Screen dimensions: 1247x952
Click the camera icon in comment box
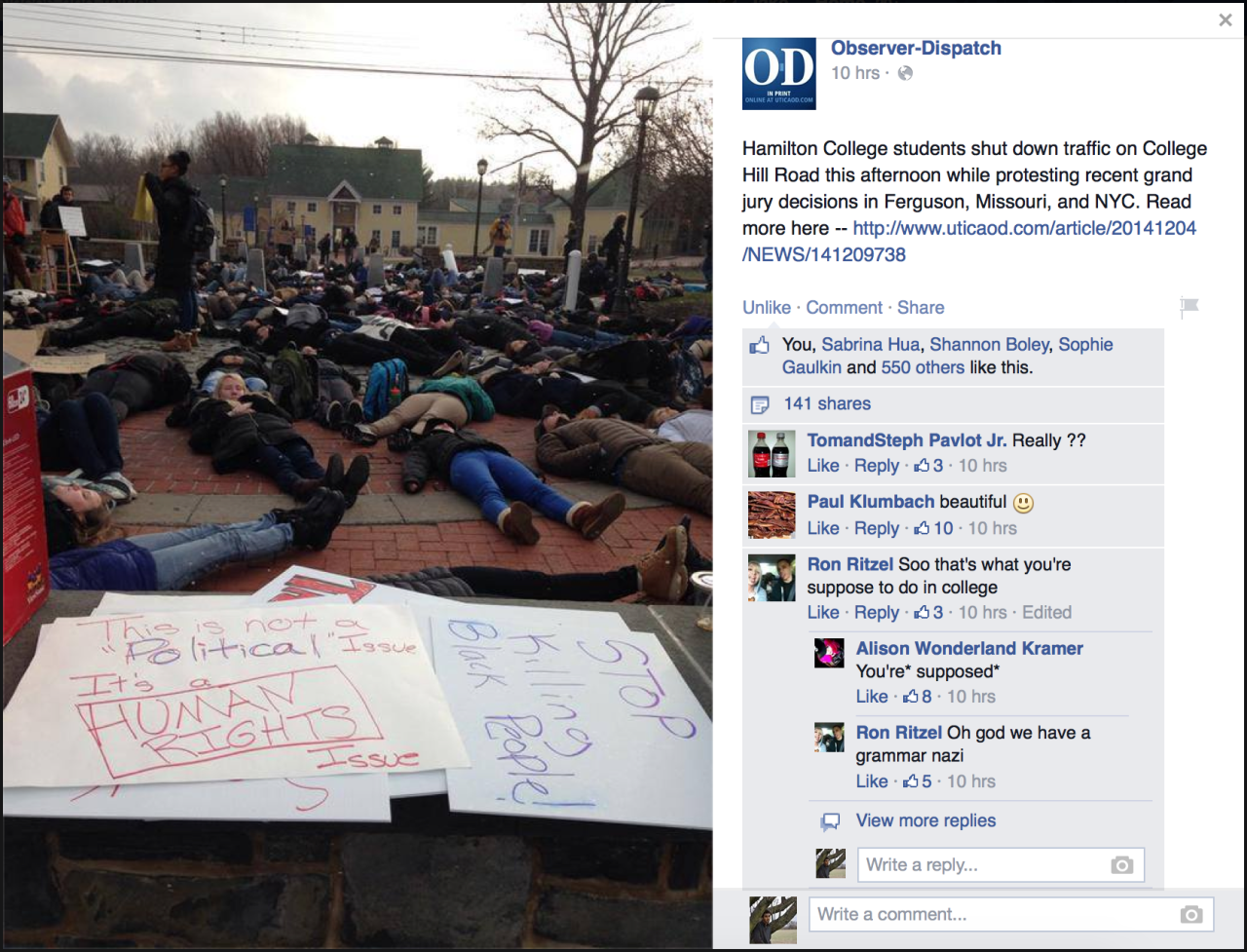(1190, 915)
